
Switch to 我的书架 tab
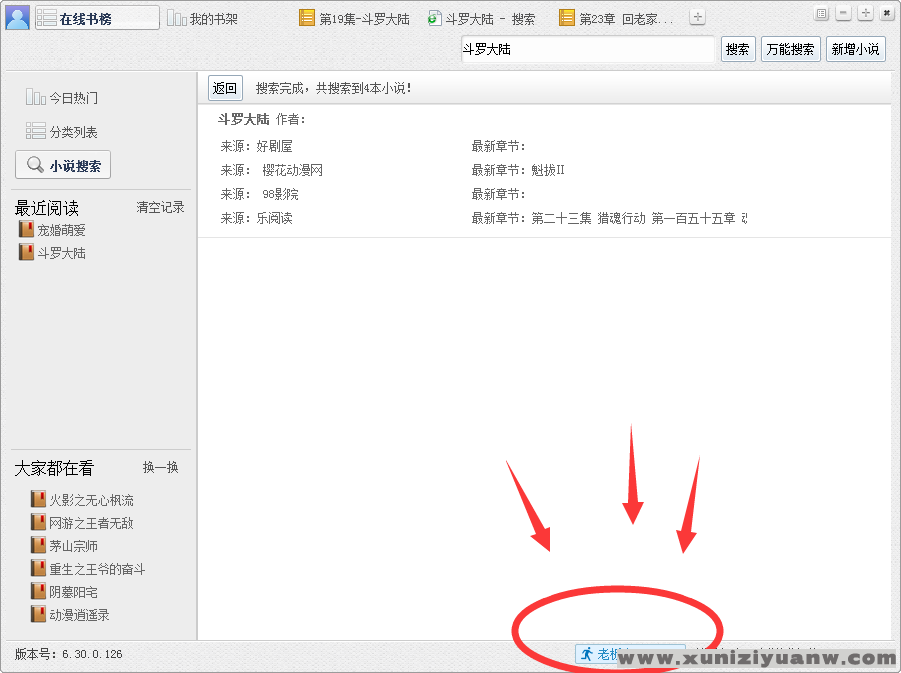click(x=203, y=18)
